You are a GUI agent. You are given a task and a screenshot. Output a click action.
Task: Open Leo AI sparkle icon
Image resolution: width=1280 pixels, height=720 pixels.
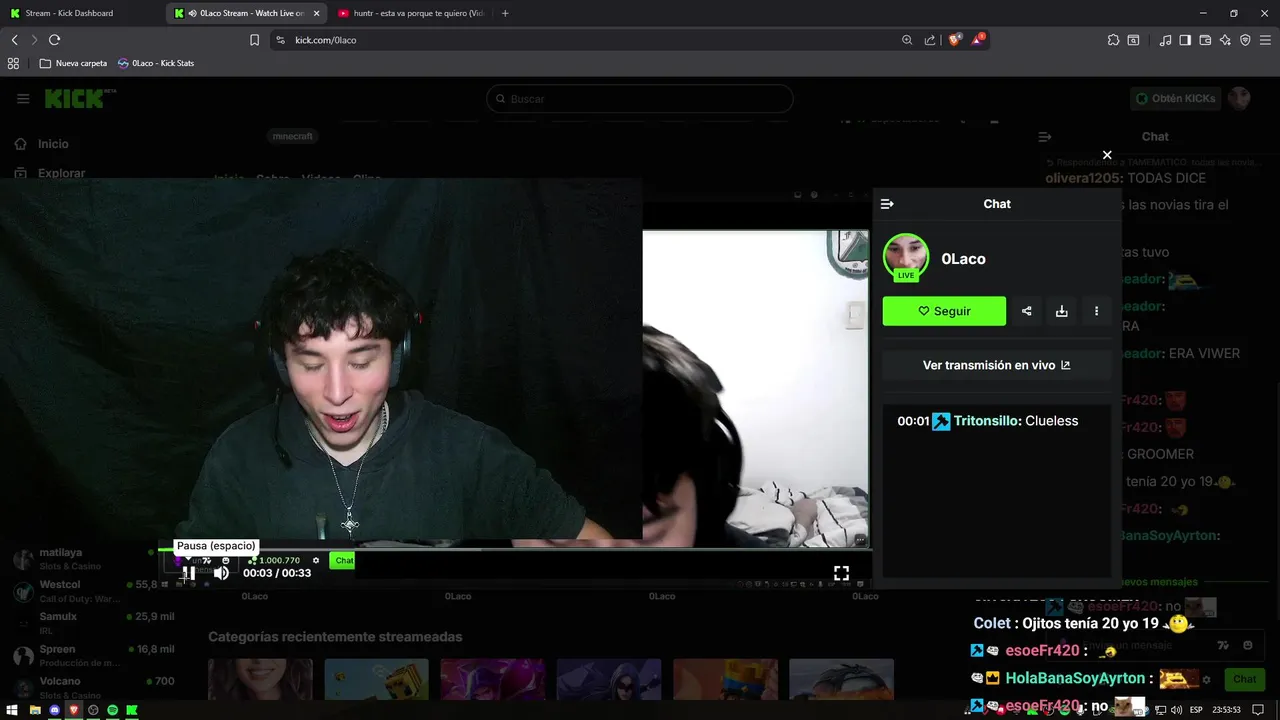click(x=1225, y=40)
